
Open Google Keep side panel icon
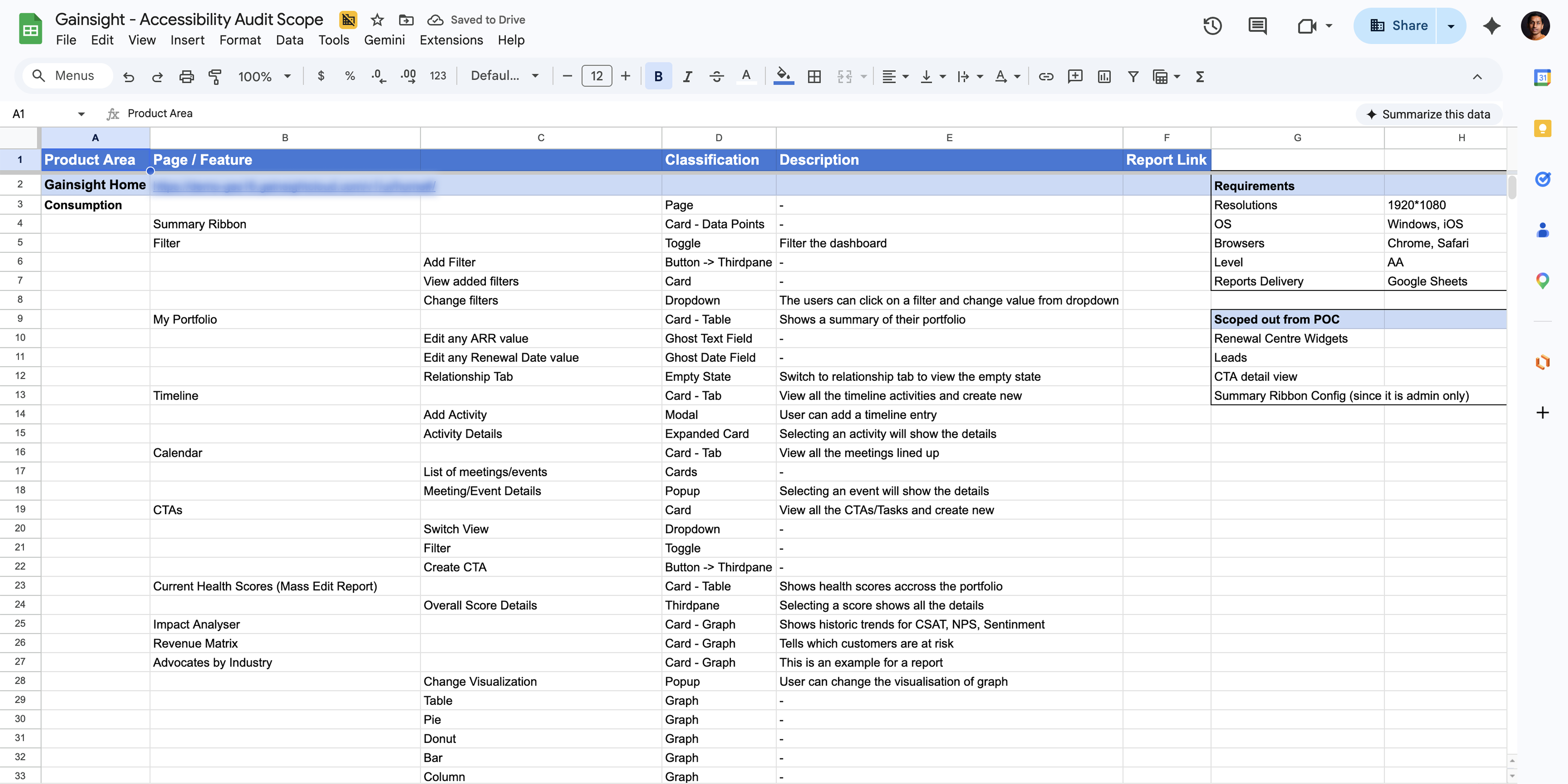pos(1542,129)
